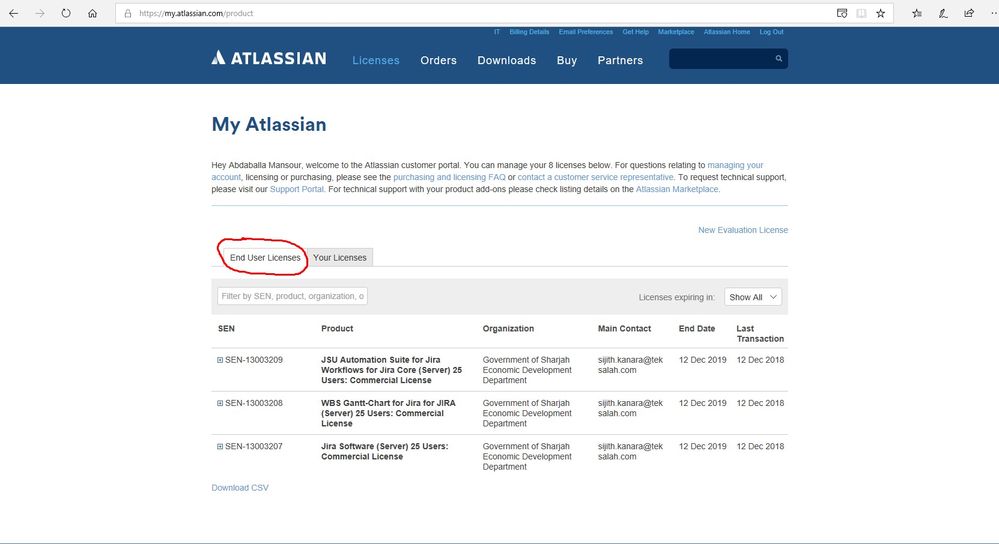
Task: Open browser home page icon
Action: pos(92,13)
